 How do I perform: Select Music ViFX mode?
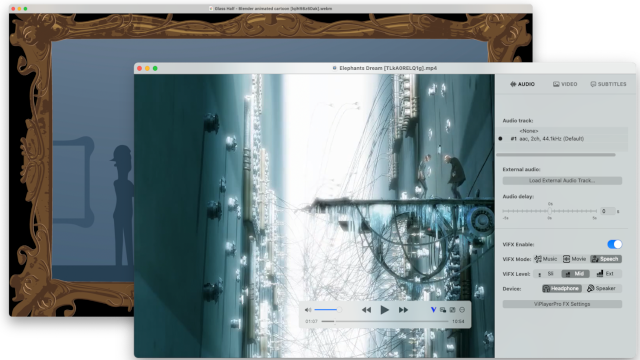pyautogui.click(x=546, y=259)
